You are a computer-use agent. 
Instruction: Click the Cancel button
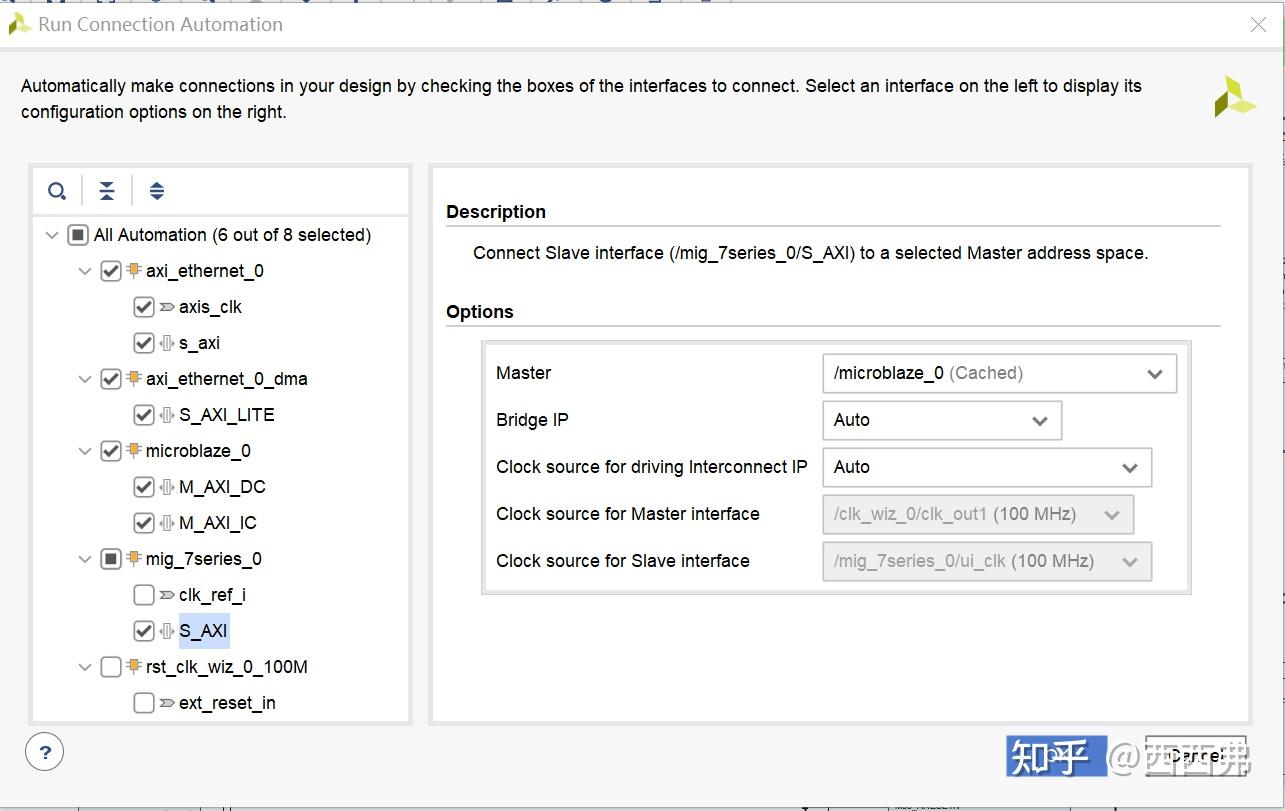pos(1196,756)
